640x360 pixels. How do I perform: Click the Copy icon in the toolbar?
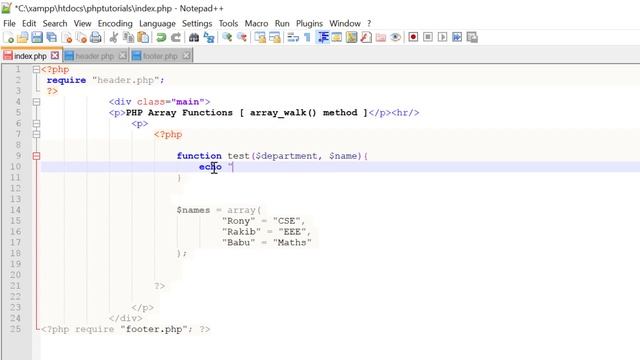(129, 38)
